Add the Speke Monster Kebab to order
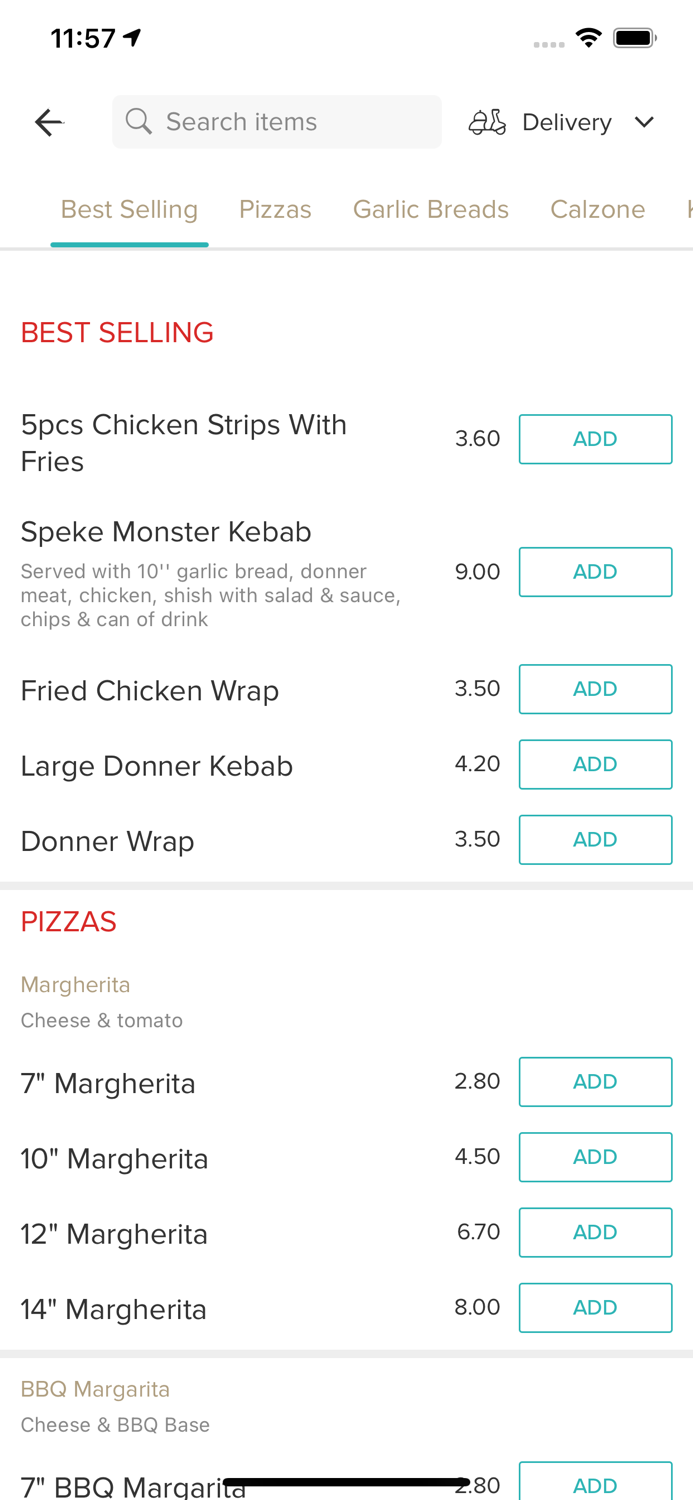The width and height of the screenshot is (693, 1500). (x=595, y=572)
